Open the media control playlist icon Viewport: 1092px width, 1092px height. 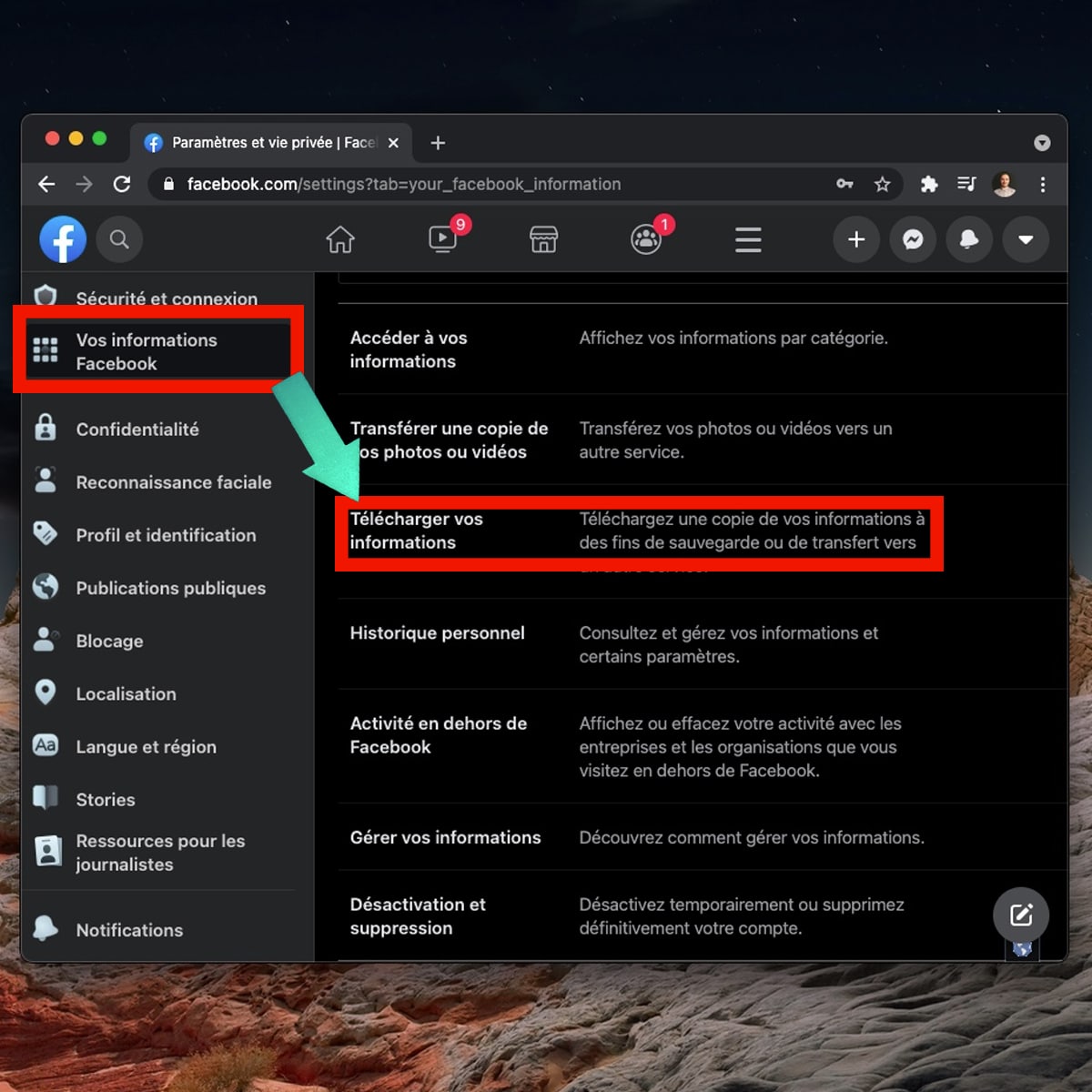click(966, 184)
